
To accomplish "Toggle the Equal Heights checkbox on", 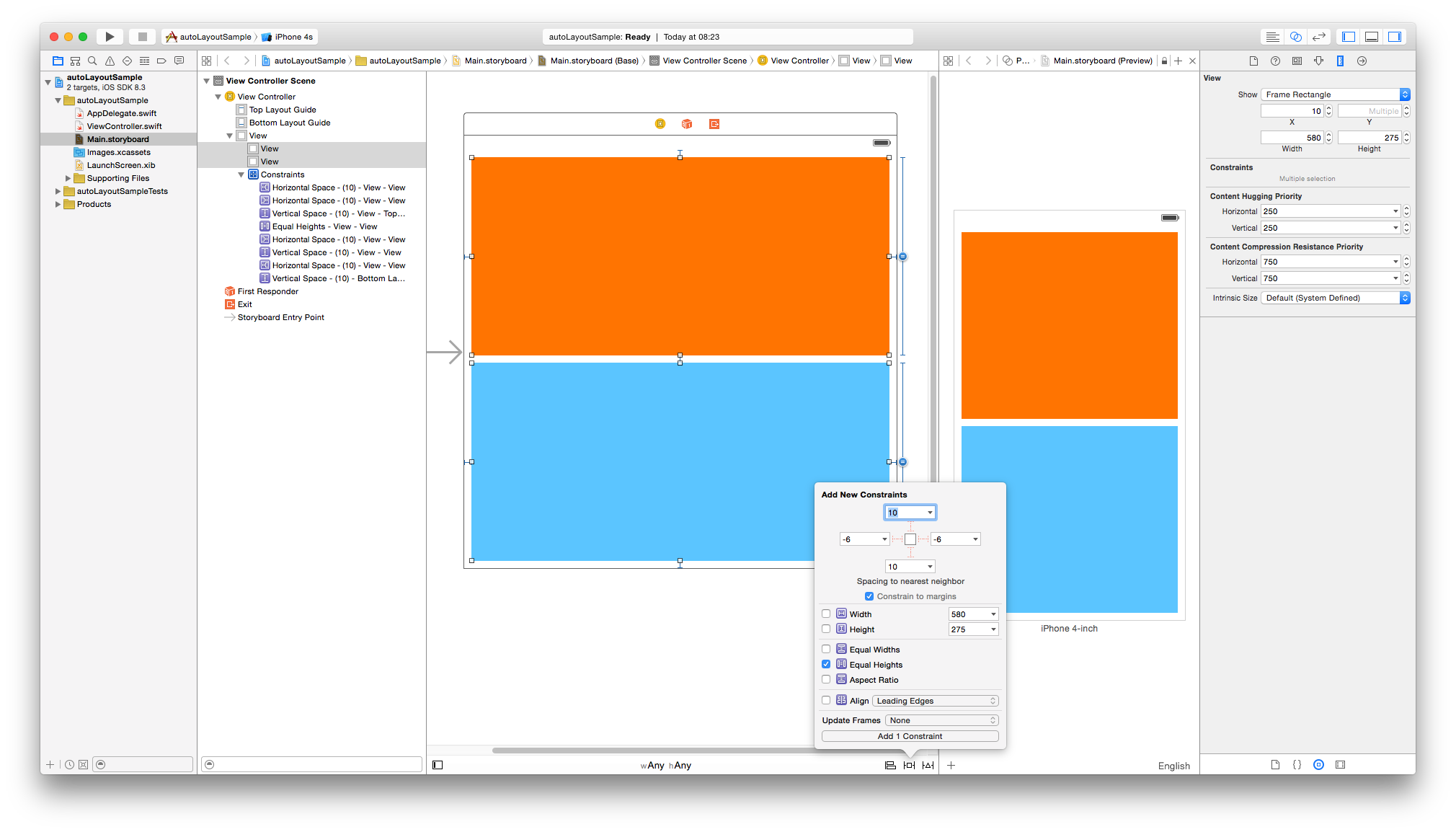I will 826,664.
